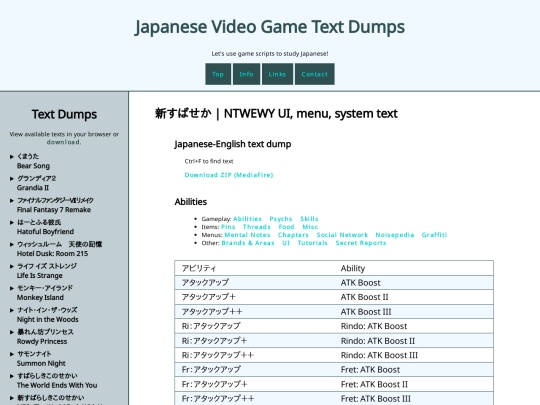
Task: Select Night in the Woods sidebar text
Action: pos(48,320)
